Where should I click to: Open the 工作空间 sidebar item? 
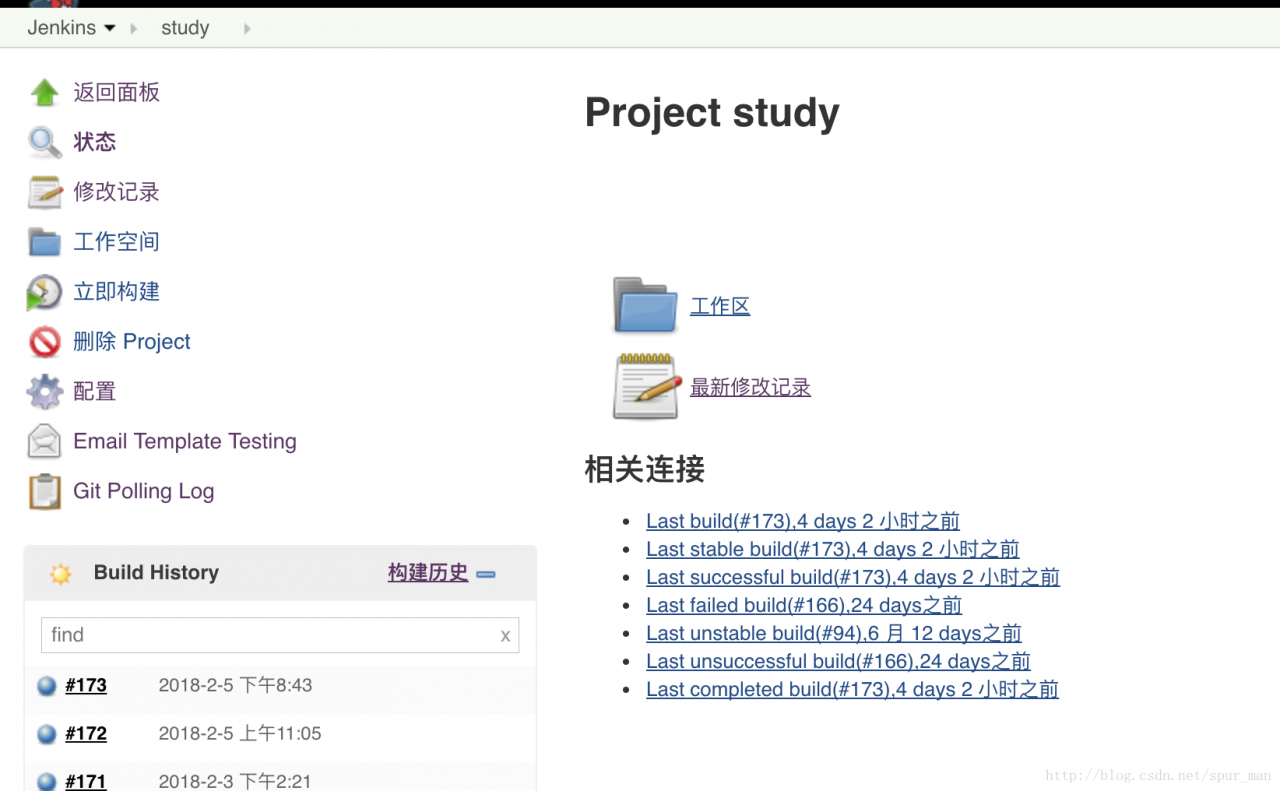click(116, 242)
